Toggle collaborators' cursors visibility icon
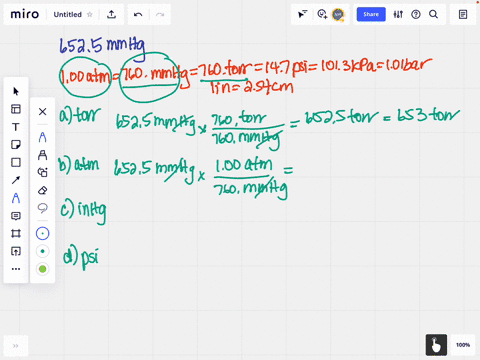This screenshot has height=360, width=480. coord(302,14)
